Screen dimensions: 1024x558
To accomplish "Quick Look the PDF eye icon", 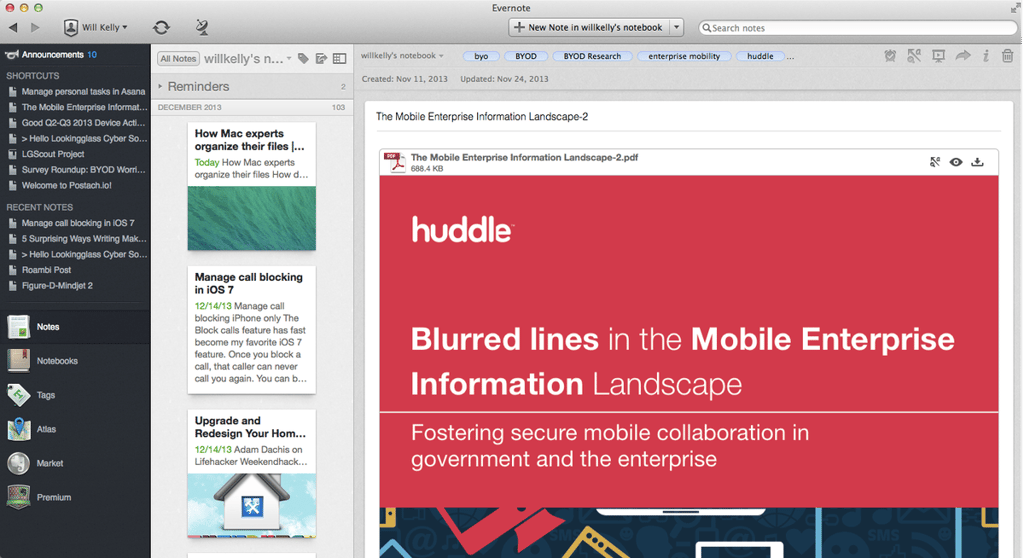I will (x=956, y=162).
